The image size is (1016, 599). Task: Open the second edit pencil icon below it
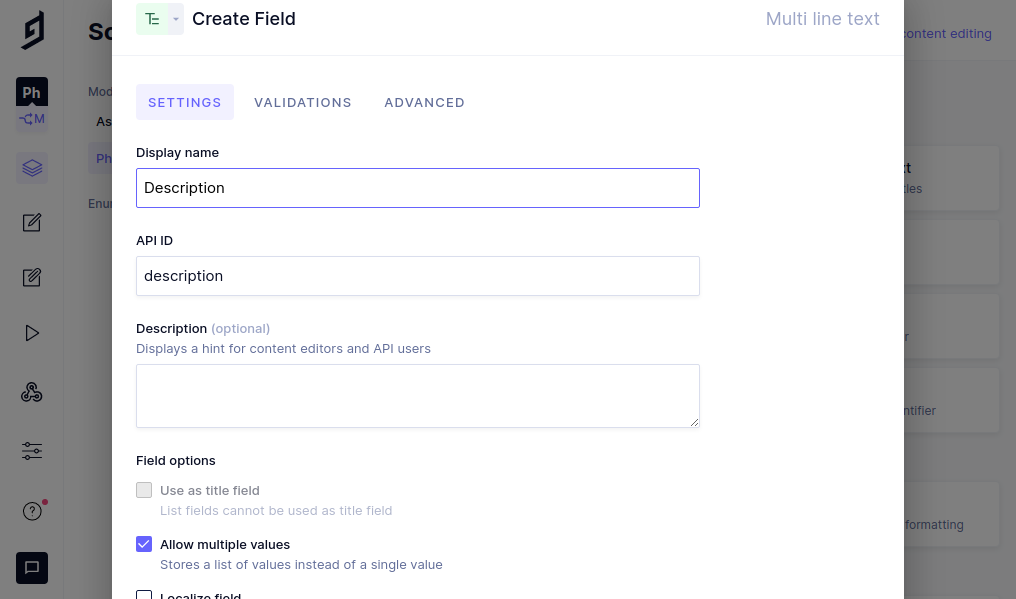(x=32, y=278)
